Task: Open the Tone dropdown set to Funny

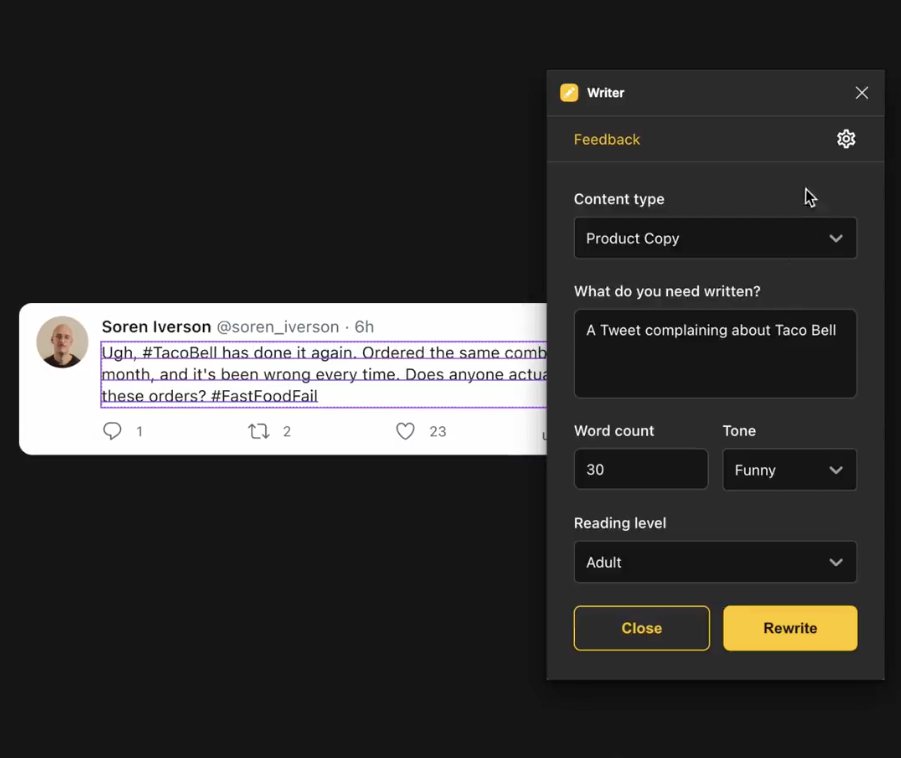Action: pos(789,470)
